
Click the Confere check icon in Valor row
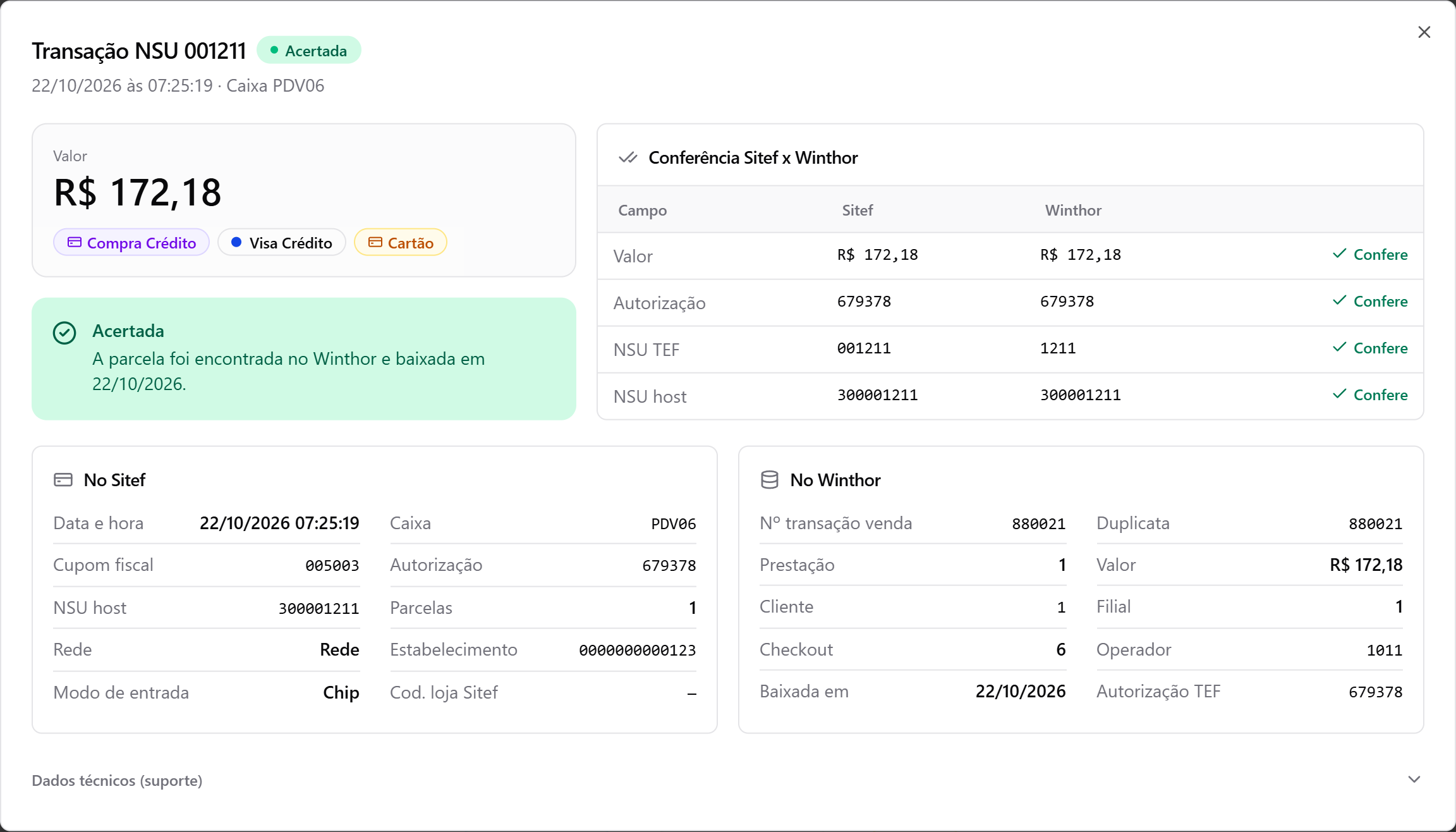[1340, 254]
